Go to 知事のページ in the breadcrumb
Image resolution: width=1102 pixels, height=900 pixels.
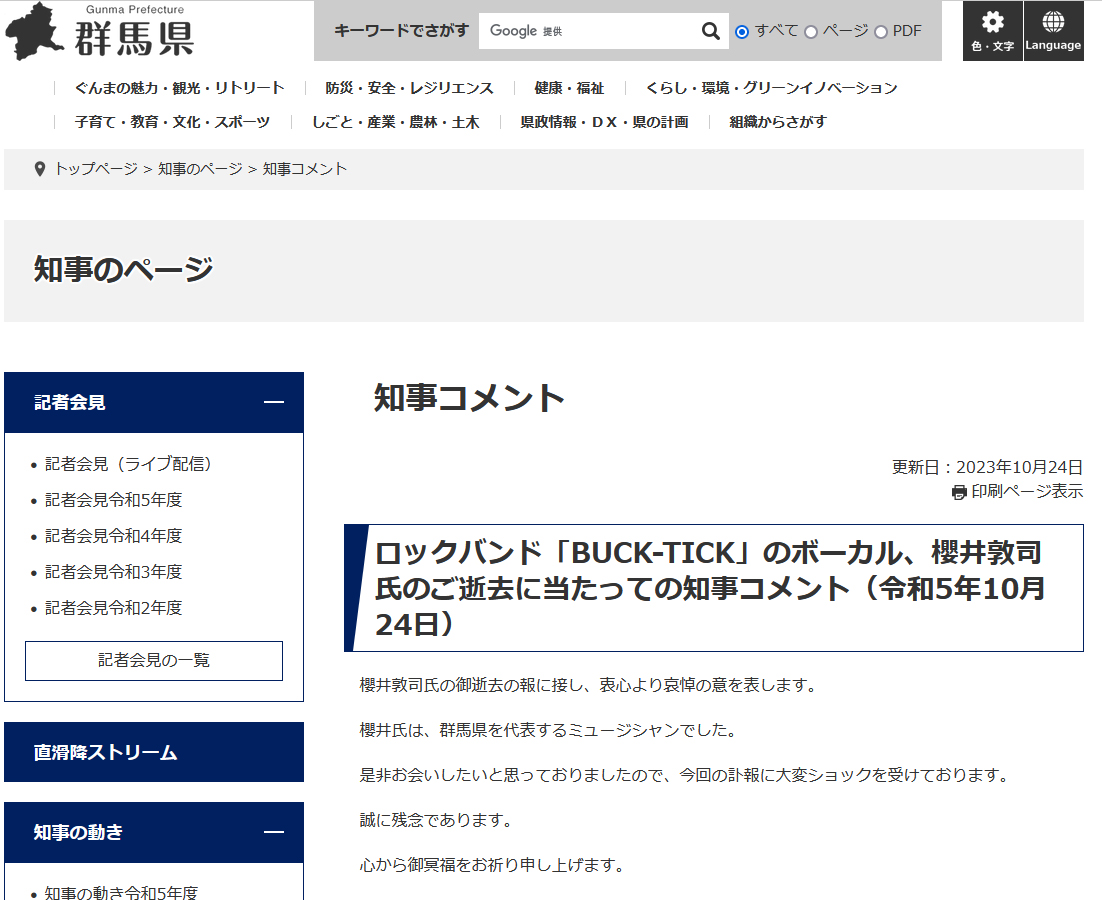200,169
